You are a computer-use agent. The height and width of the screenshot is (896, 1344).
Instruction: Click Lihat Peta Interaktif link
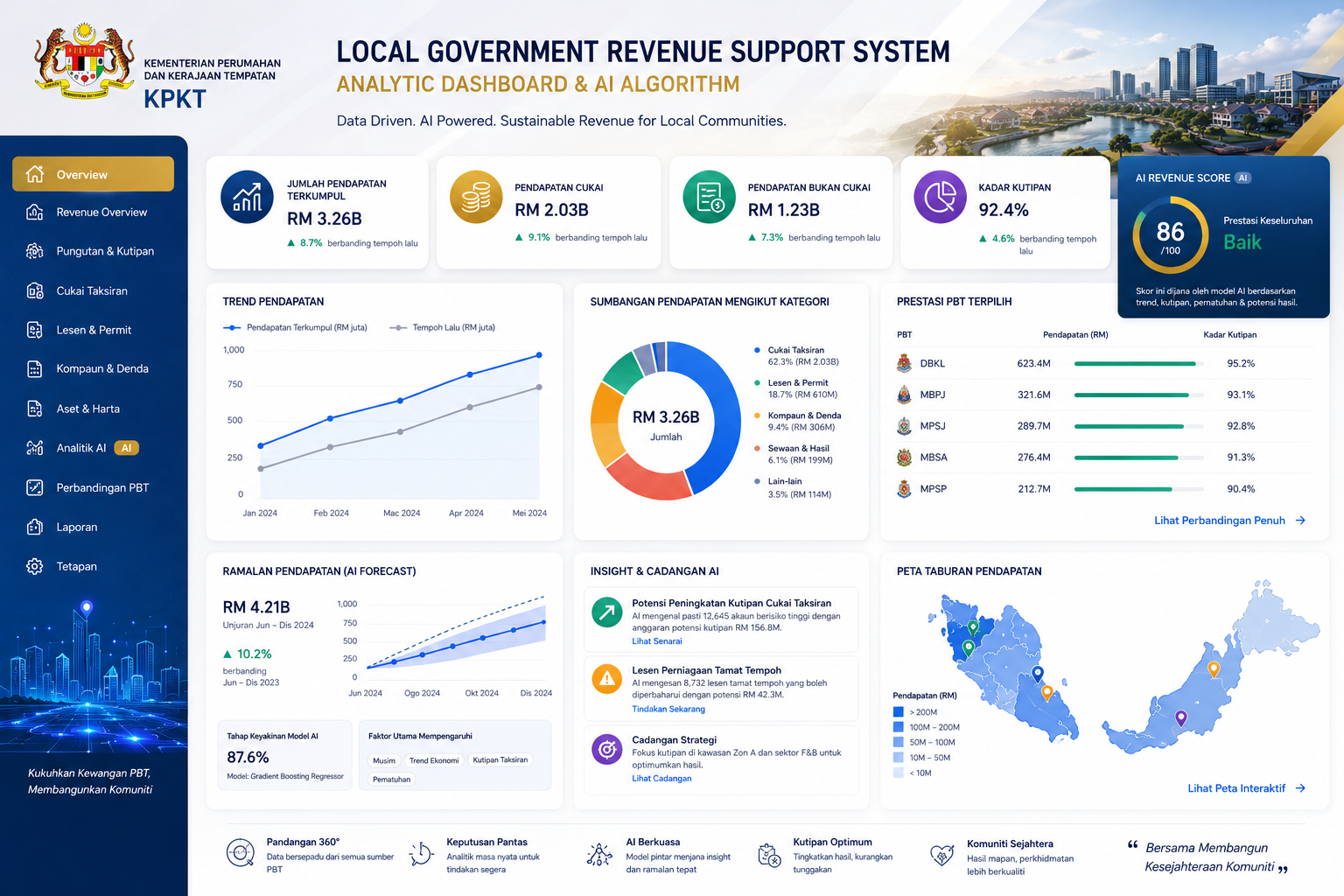pyautogui.click(x=1246, y=788)
